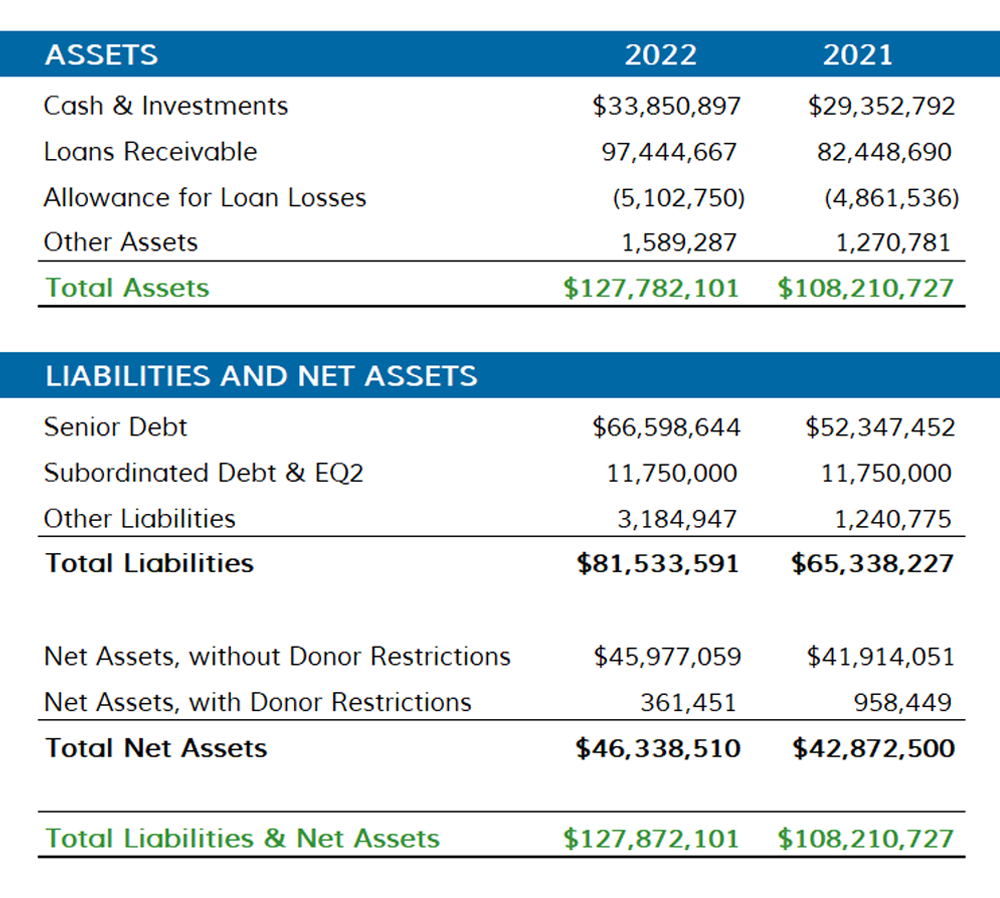
Task: Click the Other Assets label
Action: [121, 242]
